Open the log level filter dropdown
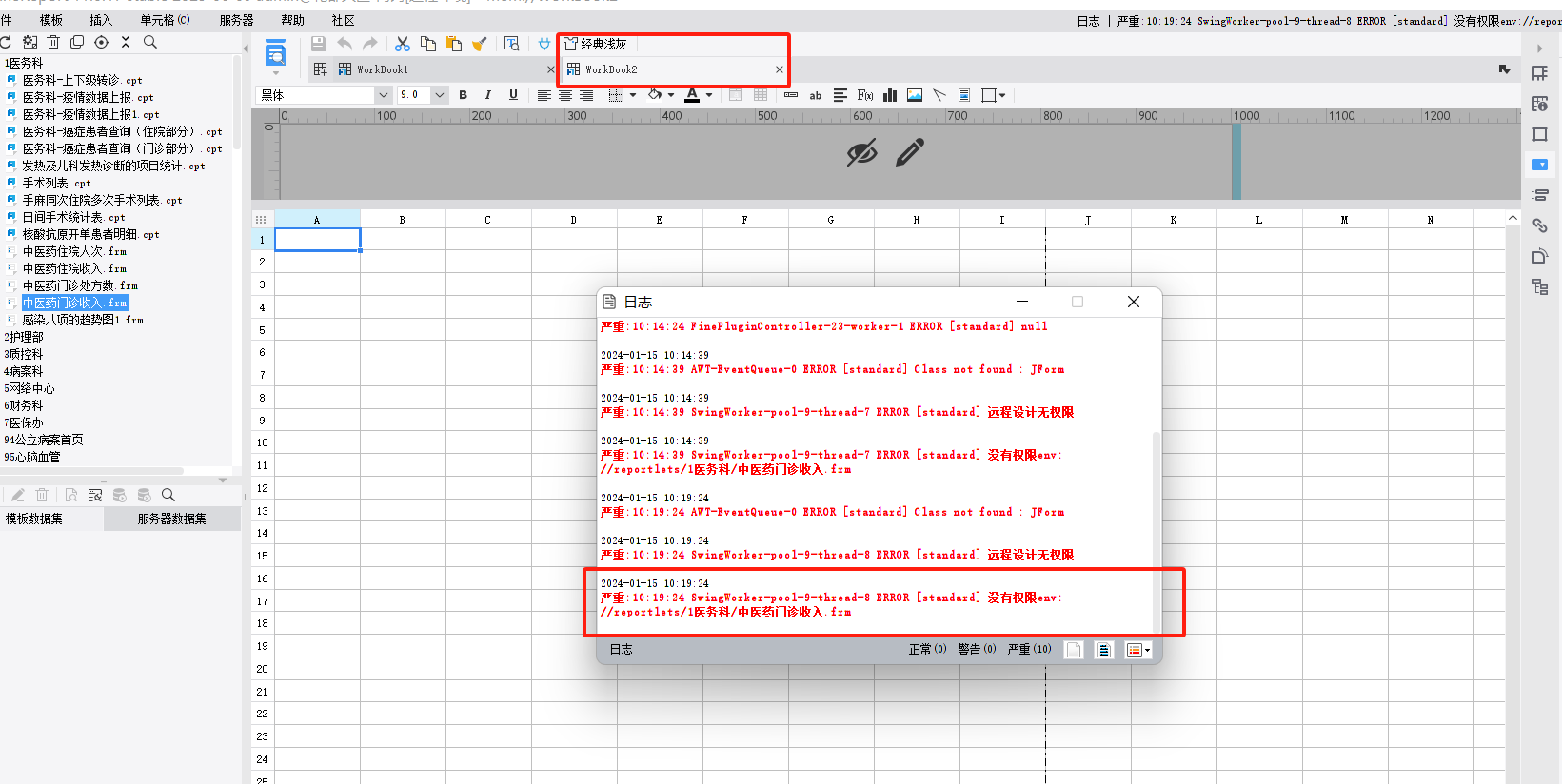The width and height of the screenshot is (1562, 784). [x=1138, y=650]
